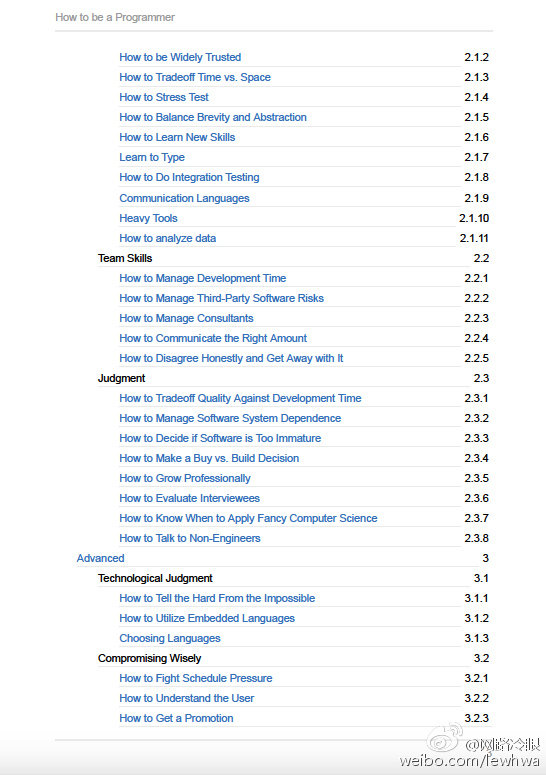Open 'How to Evaluate Interviewees' link
The height and width of the screenshot is (775, 546).
189,498
